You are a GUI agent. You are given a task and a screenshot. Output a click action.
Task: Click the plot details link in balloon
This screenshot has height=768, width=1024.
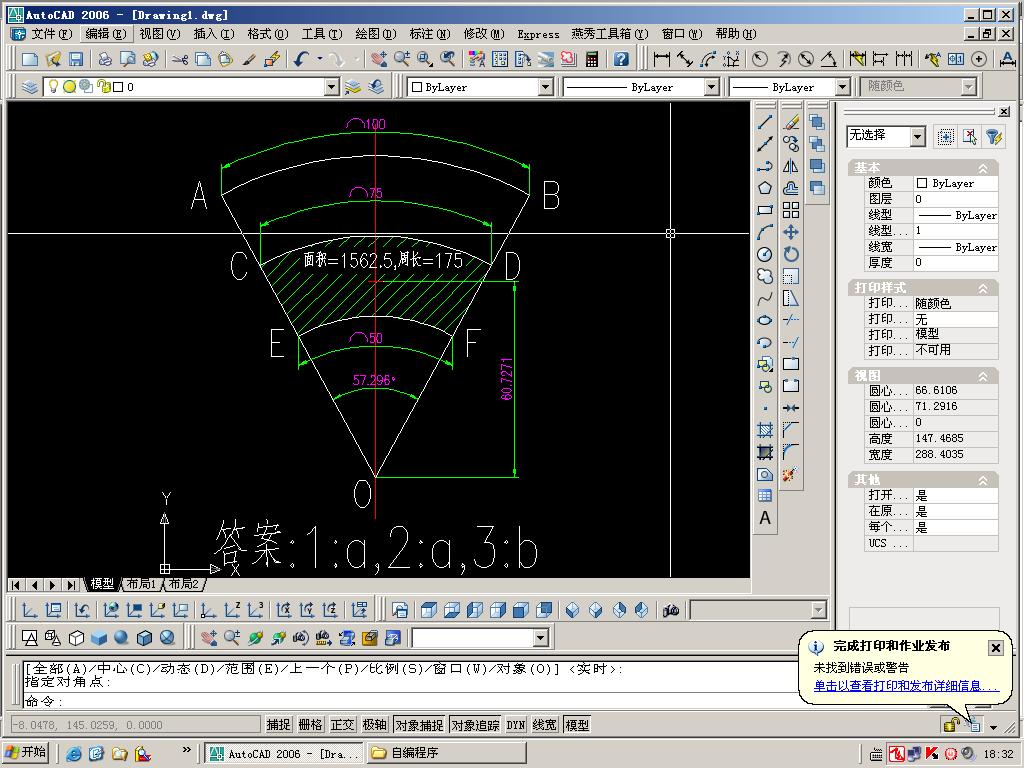906,686
